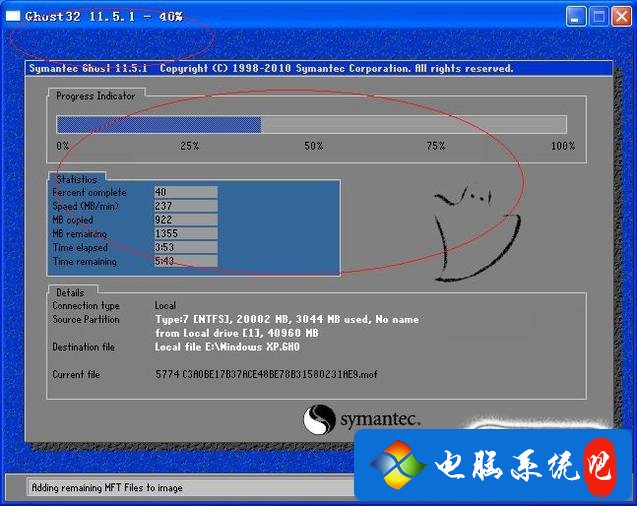Minimize the Ghost32 window
The height and width of the screenshot is (506, 637).
pyautogui.click(x=576, y=17)
